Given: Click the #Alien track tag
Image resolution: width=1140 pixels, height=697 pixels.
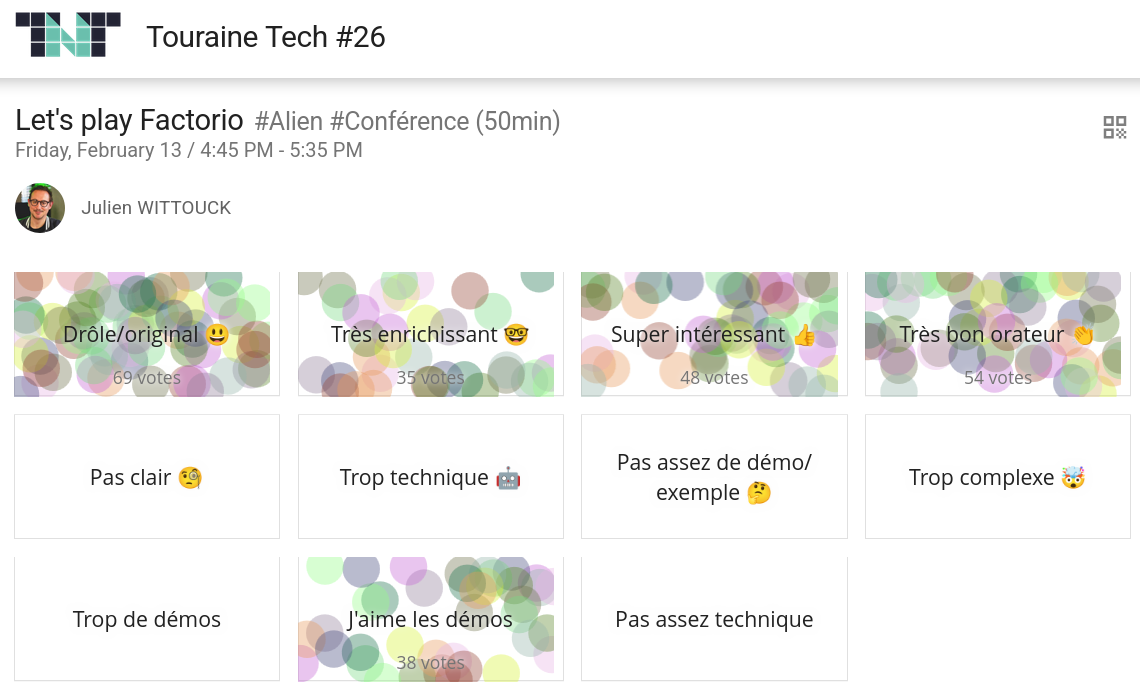Looking at the screenshot, I should tap(289, 122).
